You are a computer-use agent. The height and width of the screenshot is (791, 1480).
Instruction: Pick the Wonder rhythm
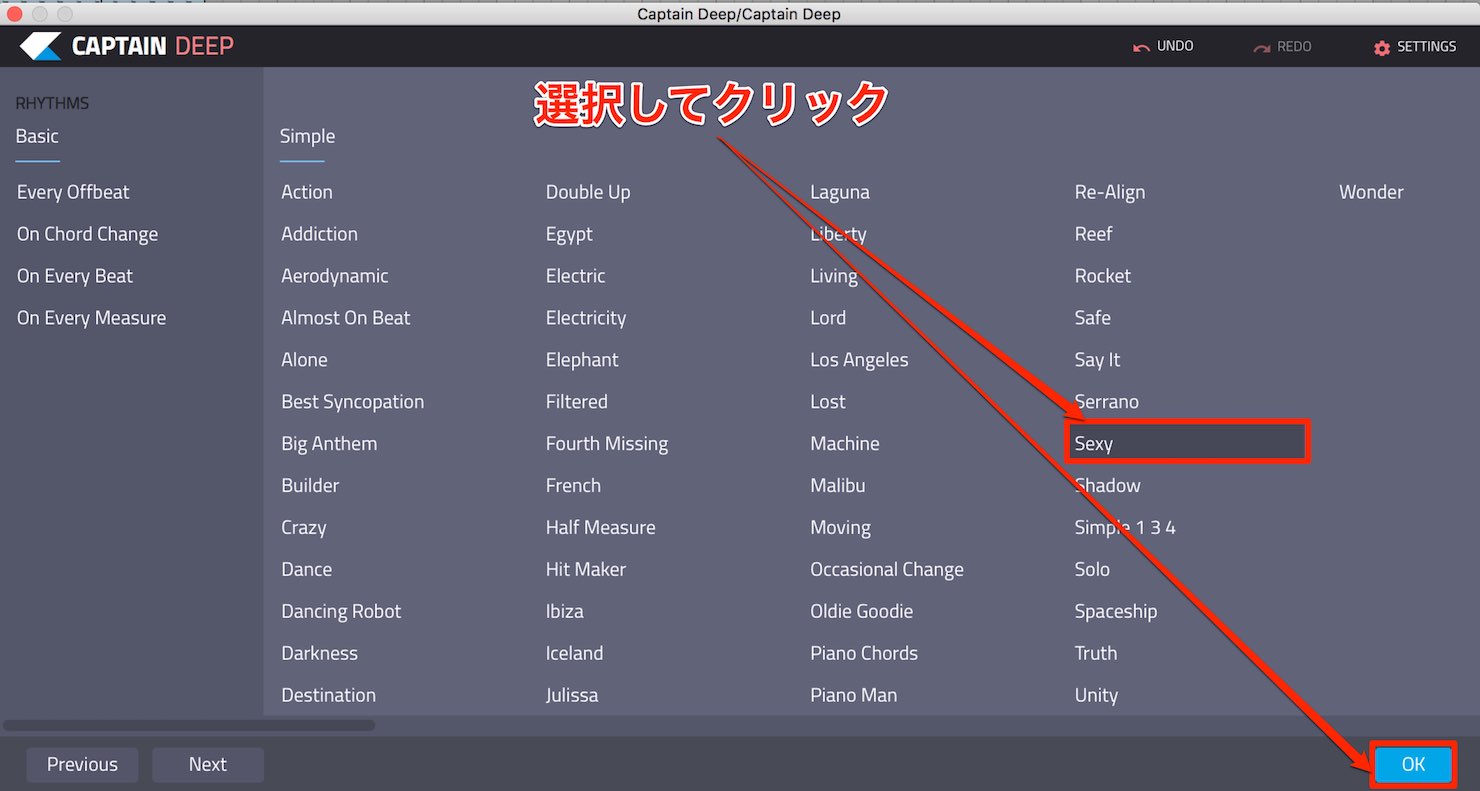1371,192
